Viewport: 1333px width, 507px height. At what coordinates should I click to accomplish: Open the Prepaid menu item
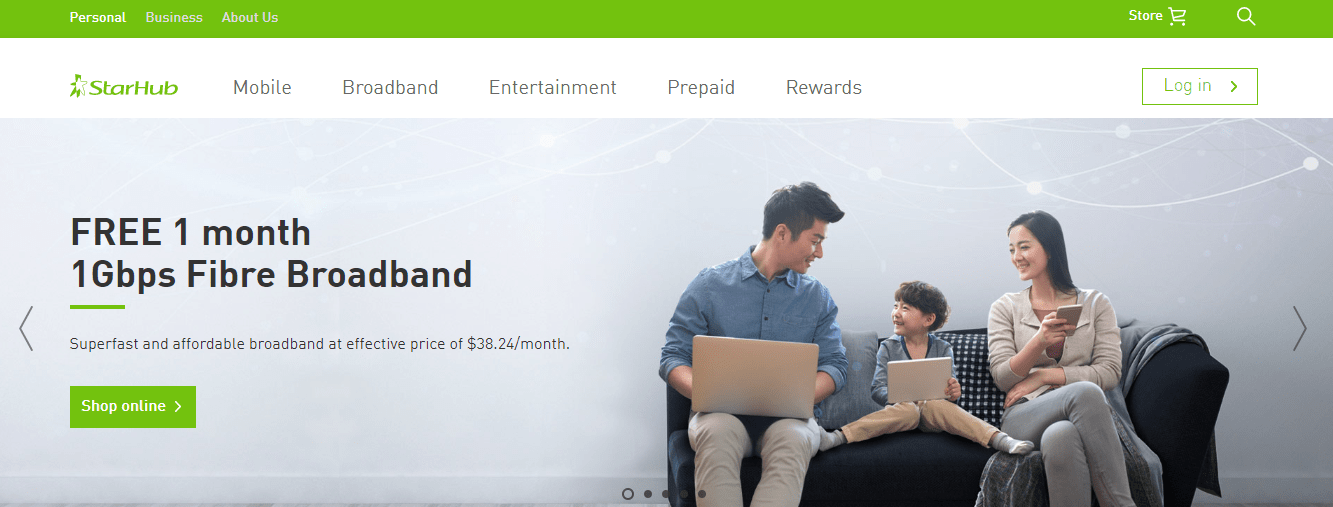(x=701, y=88)
